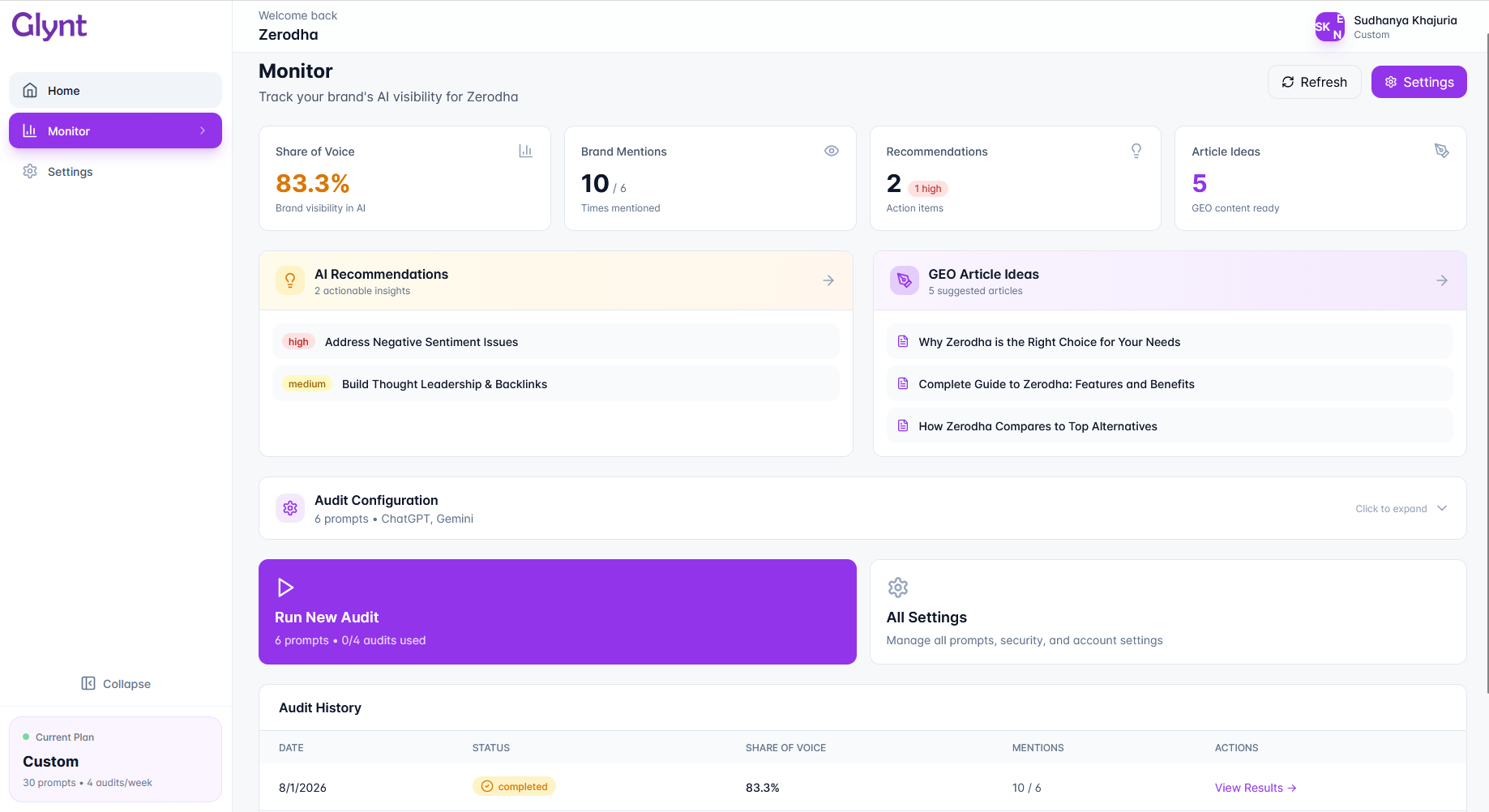This screenshot has height=812, width=1489.
Task: Click the lightbulb icon on Recommendations card
Action: (1136, 151)
